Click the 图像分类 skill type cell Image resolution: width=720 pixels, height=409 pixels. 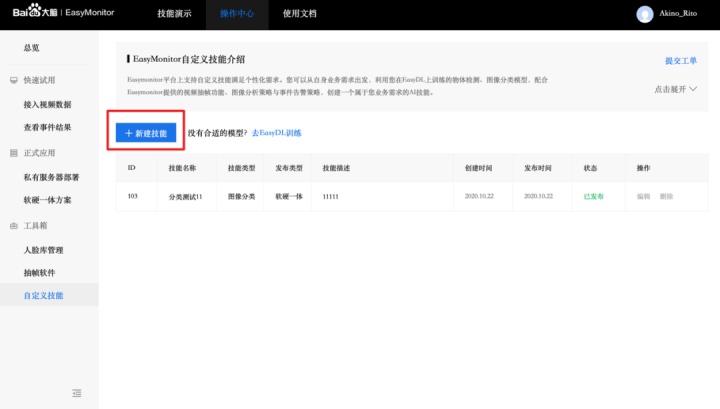click(x=242, y=196)
